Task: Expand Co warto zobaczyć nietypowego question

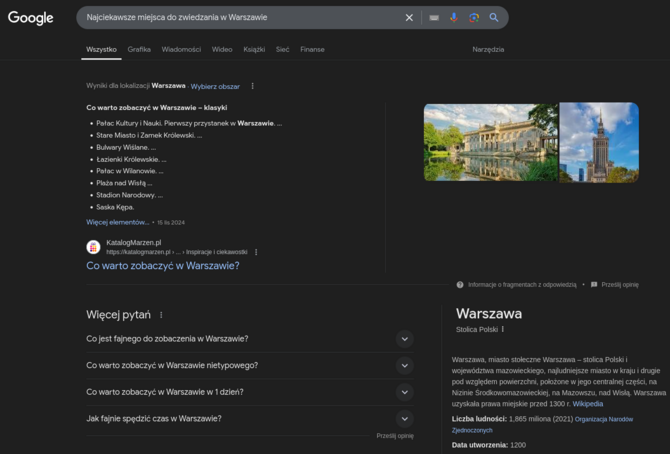Action: [x=250, y=366]
